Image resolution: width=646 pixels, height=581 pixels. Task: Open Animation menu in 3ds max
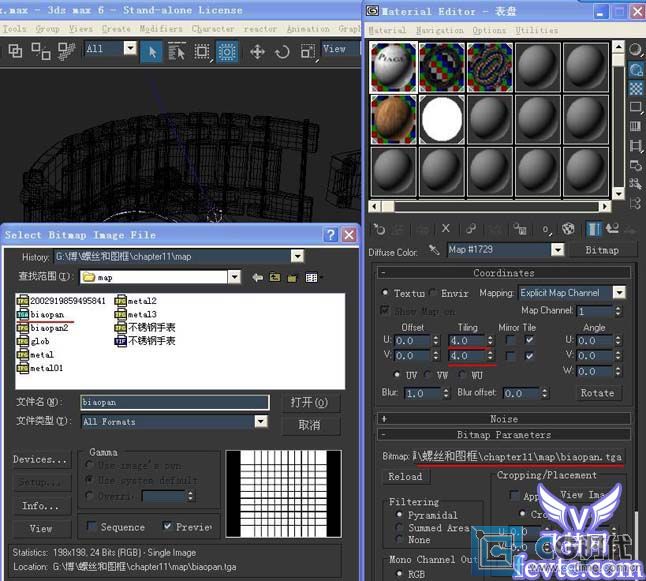[308, 28]
